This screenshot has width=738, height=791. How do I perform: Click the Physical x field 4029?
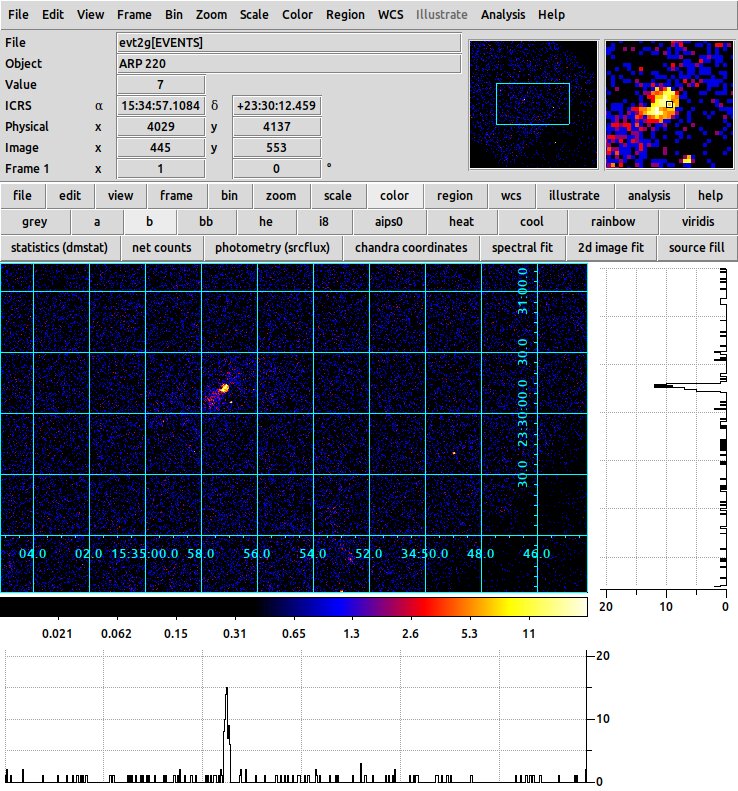[x=161, y=127]
